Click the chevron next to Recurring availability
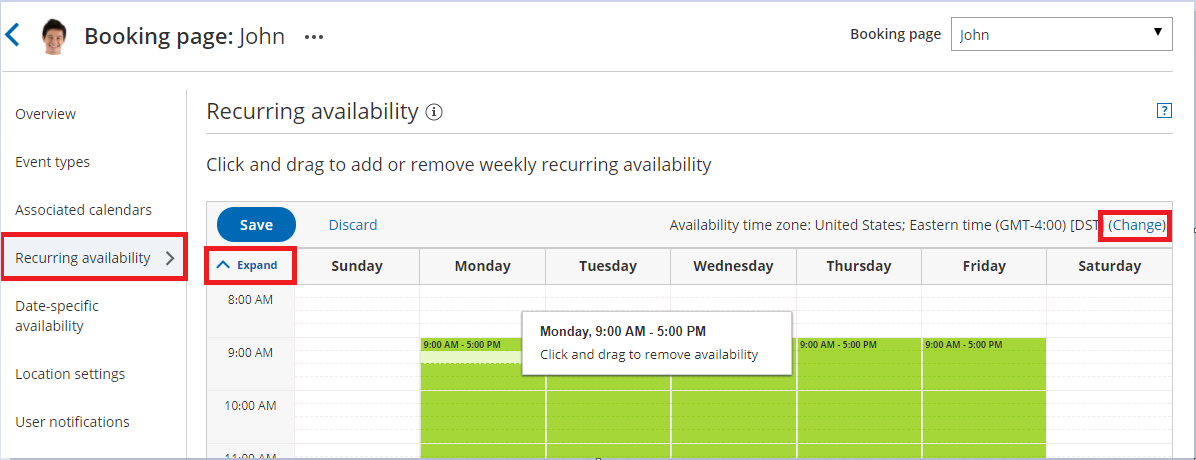1196x460 pixels. pyautogui.click(x=170, y=258)
